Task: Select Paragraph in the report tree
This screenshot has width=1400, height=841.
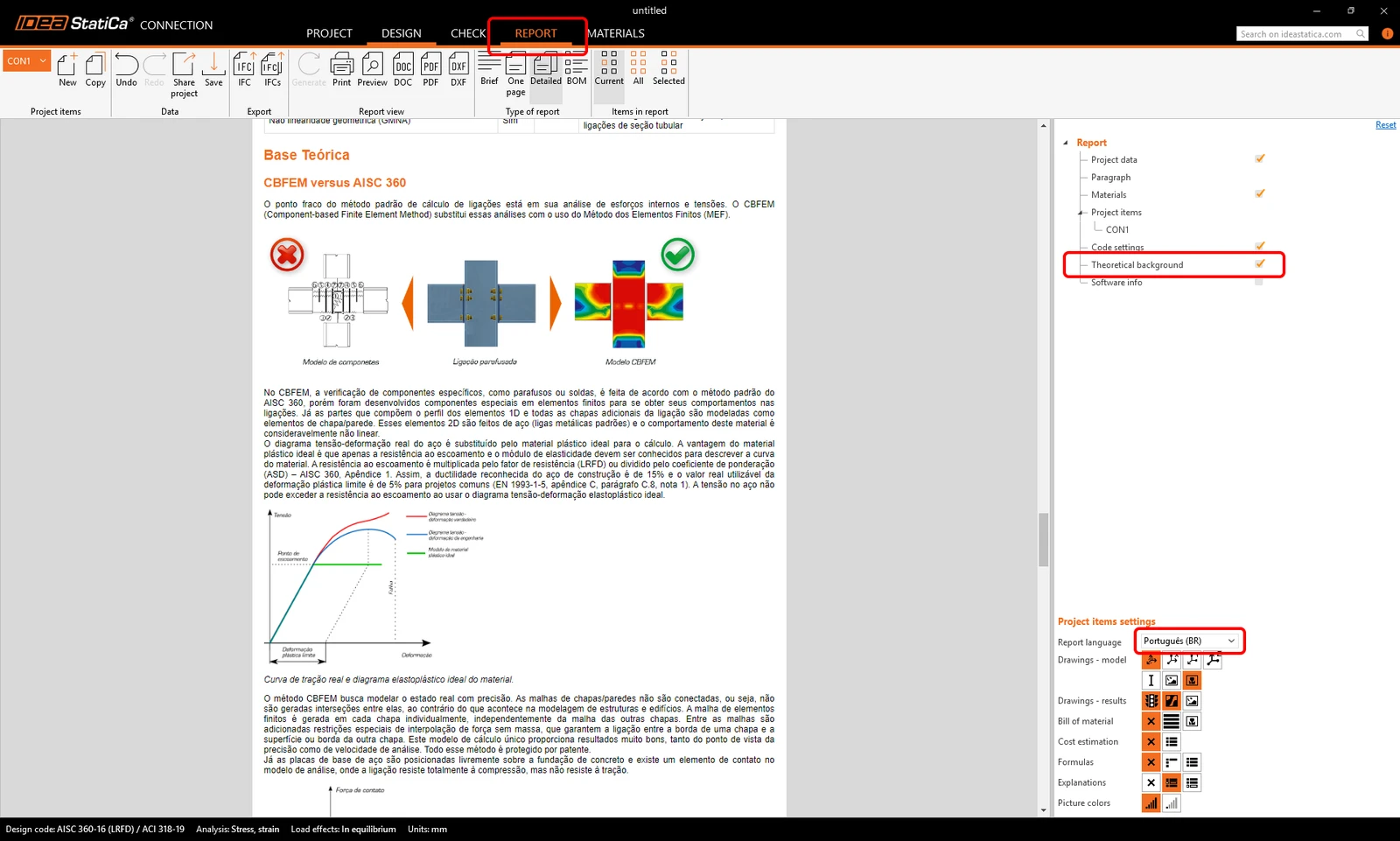Action: coord(1110,178)
